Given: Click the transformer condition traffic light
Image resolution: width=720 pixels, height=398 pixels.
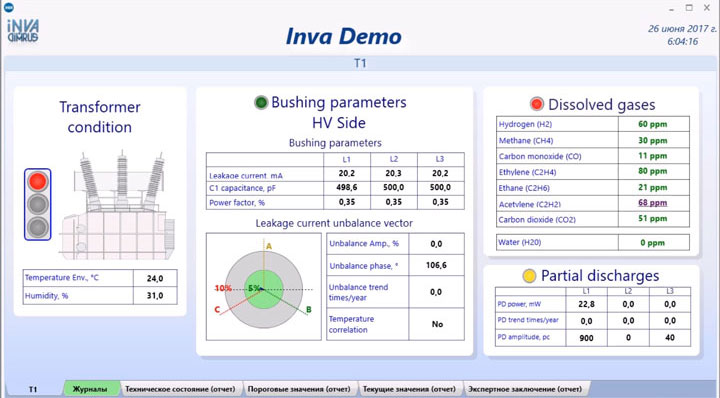Looking at the screenshot, I should 38,204.
